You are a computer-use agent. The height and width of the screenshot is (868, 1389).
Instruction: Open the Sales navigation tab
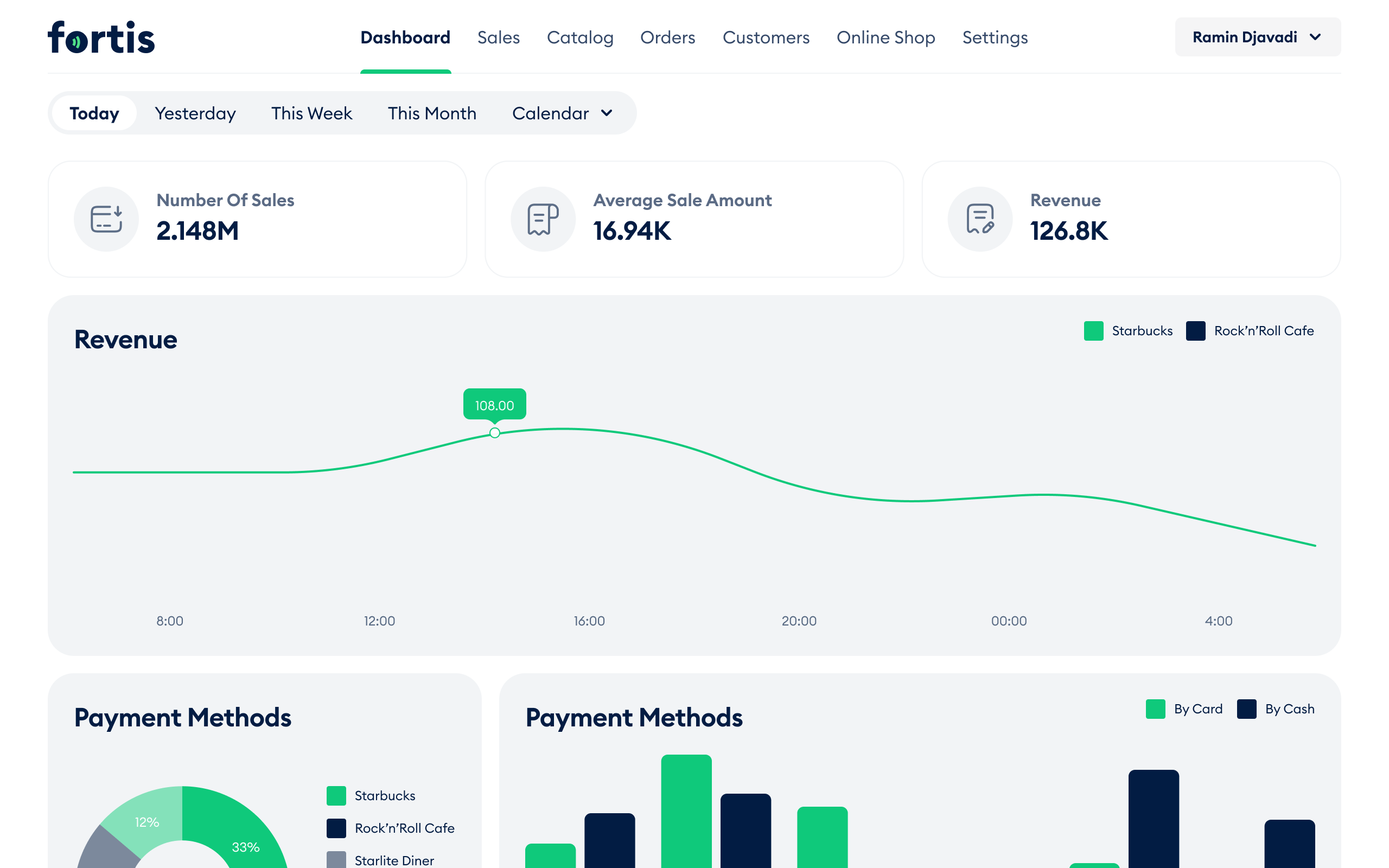pyautogui.click(x=498, y=37)
